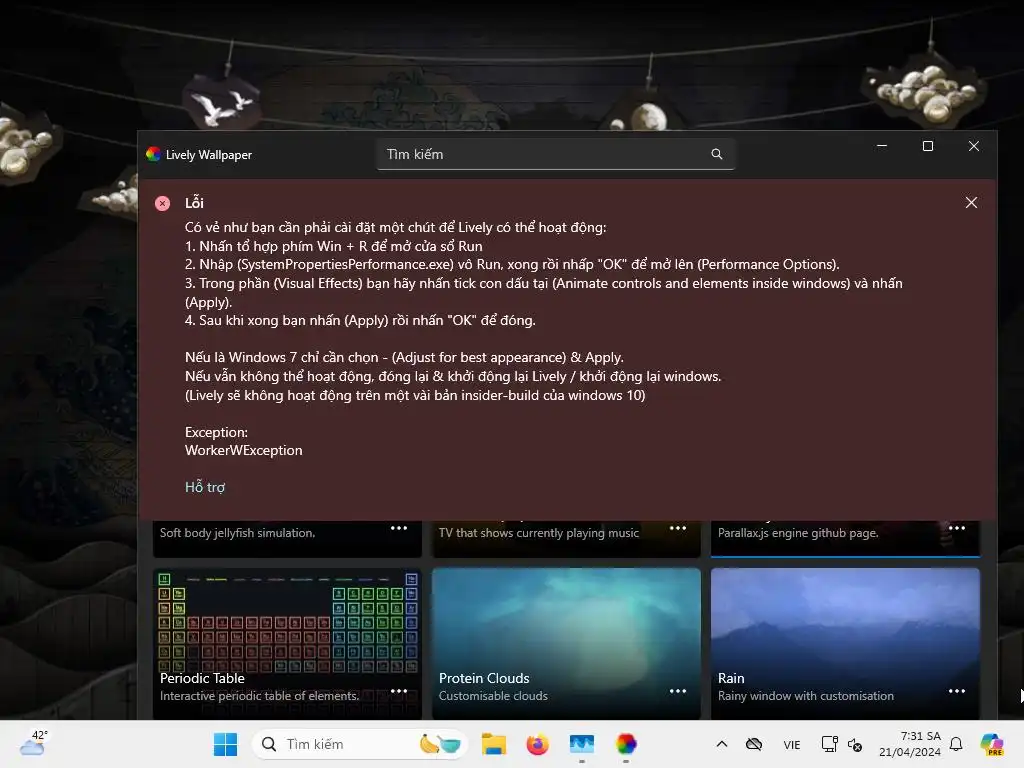
Task: Click the TV that shows currently playing music text
Action: (x=539, y=533)
